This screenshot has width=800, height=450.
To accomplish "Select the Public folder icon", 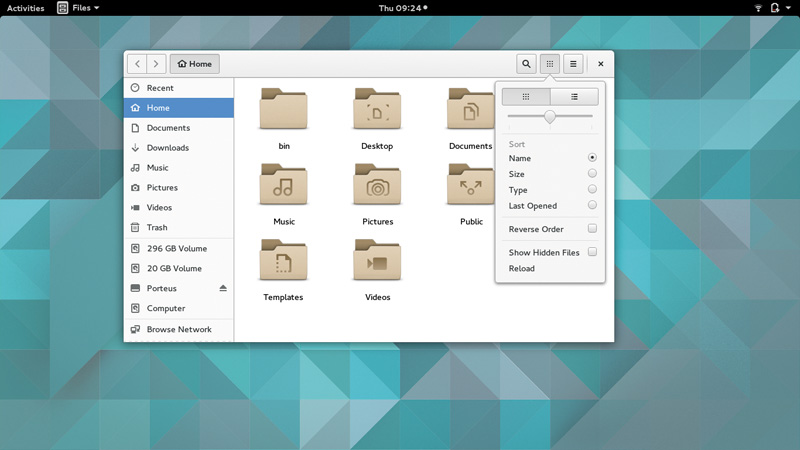I will point(470,184).
